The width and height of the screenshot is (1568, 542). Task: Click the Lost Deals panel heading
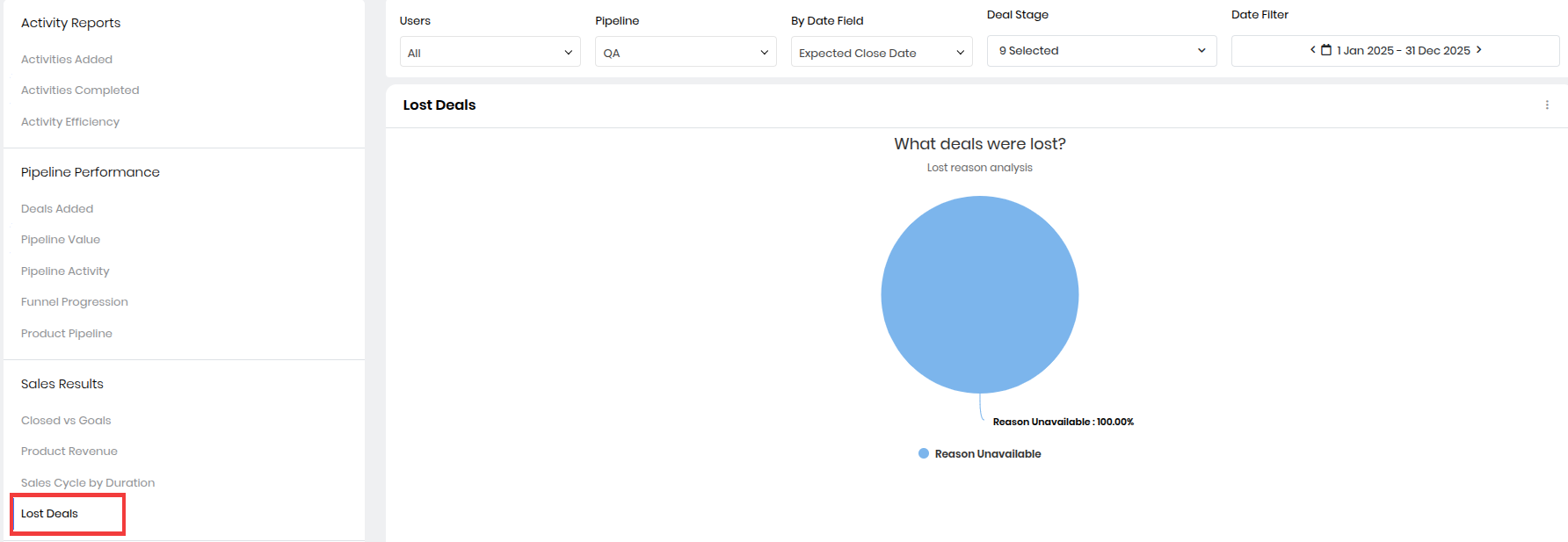click(439, 105)
